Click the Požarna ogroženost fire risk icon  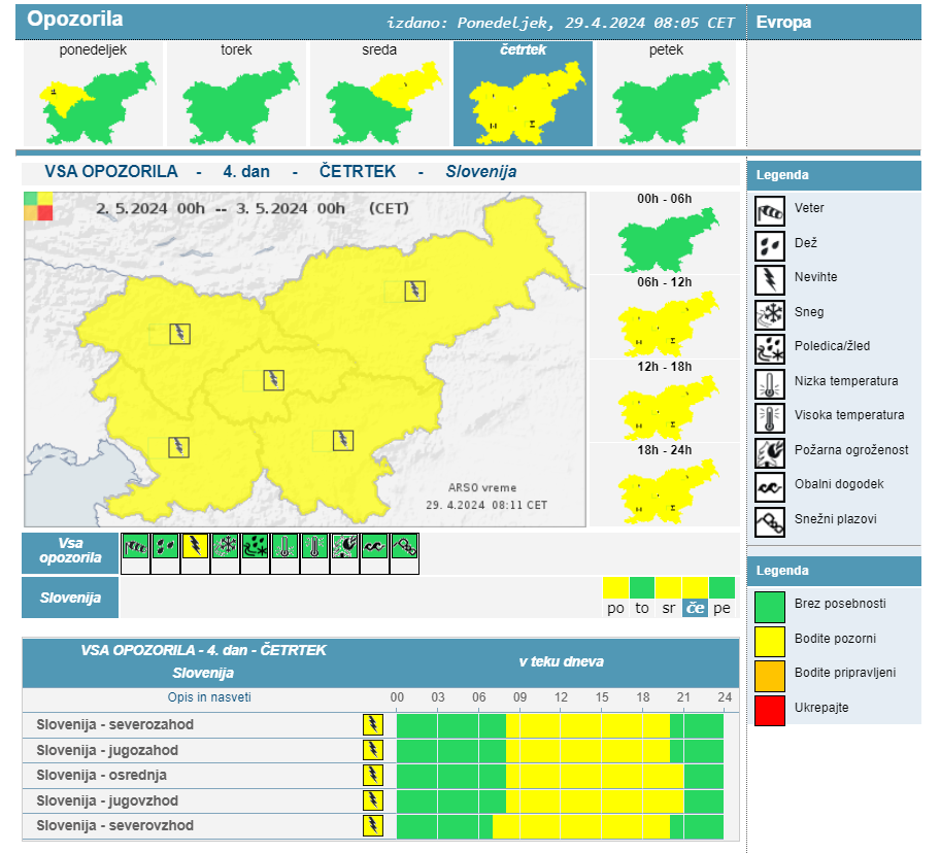769,451
